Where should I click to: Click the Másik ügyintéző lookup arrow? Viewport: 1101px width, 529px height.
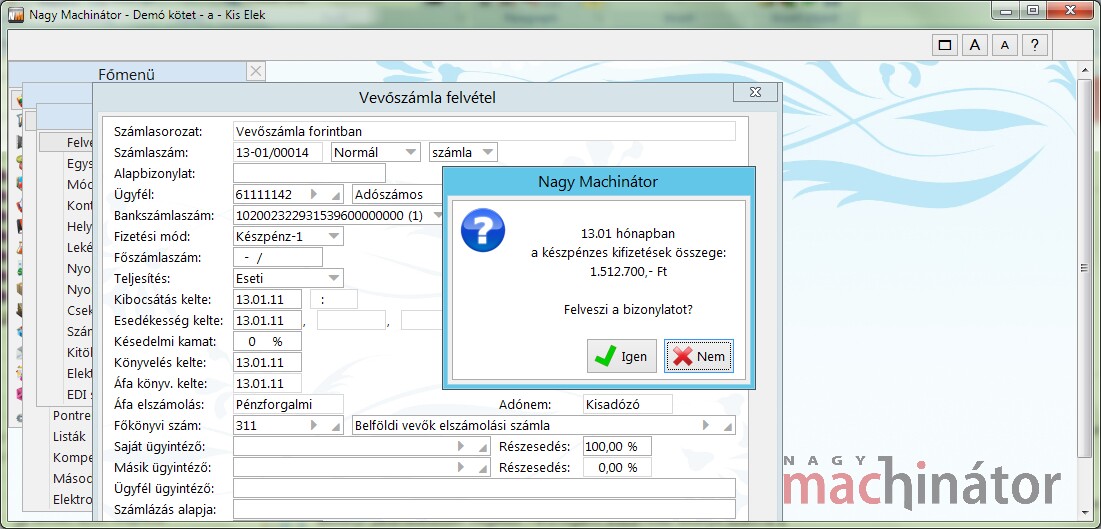coord(461,467)
